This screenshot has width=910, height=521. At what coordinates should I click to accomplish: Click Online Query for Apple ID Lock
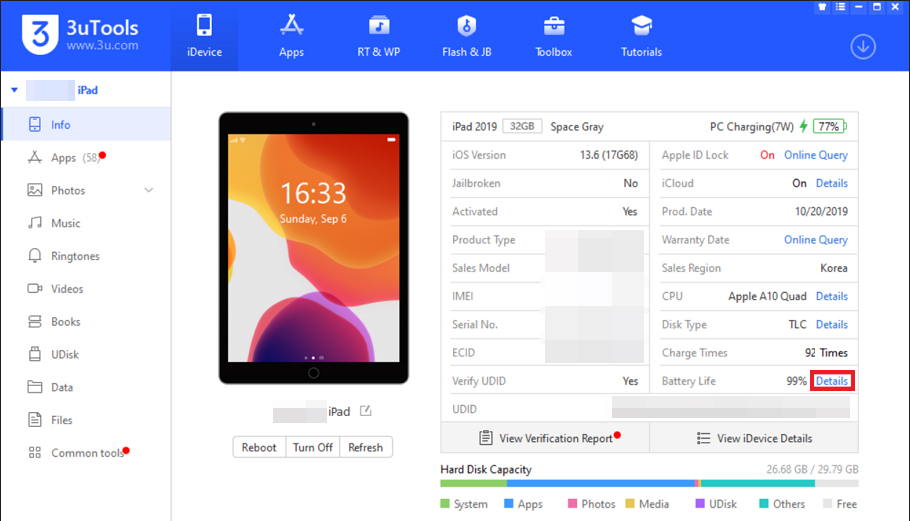pyautogui.click(x=815, y=155)
